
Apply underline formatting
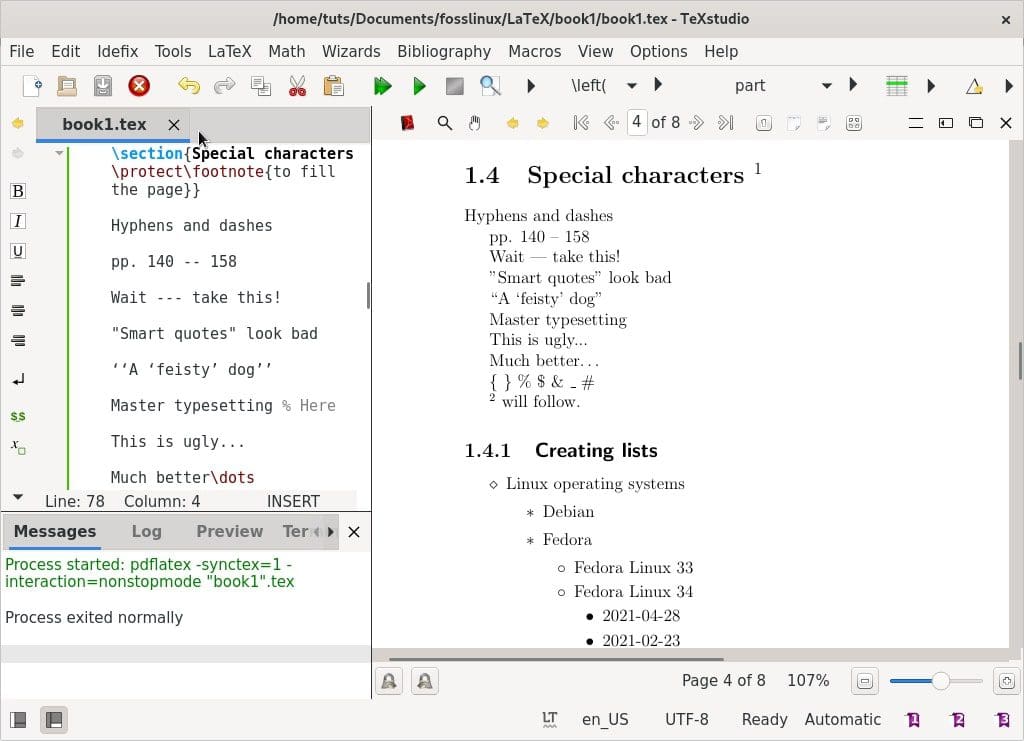(x=17, y=251)
